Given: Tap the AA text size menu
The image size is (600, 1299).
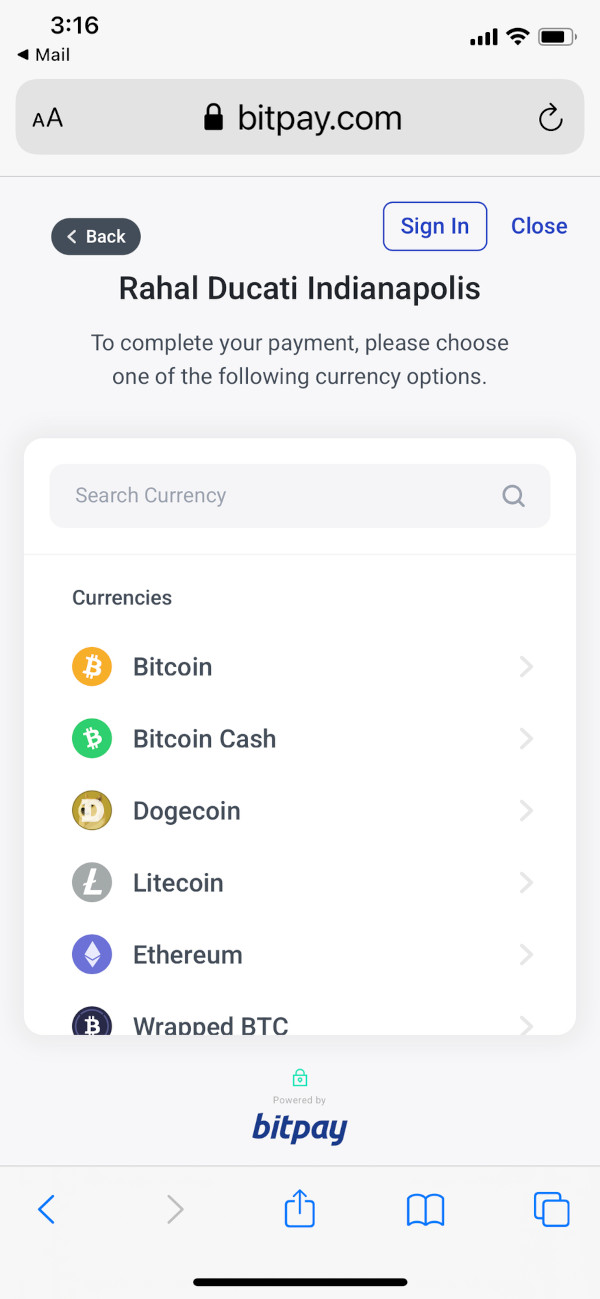Looking at the screenshot, I should [46, 117].
